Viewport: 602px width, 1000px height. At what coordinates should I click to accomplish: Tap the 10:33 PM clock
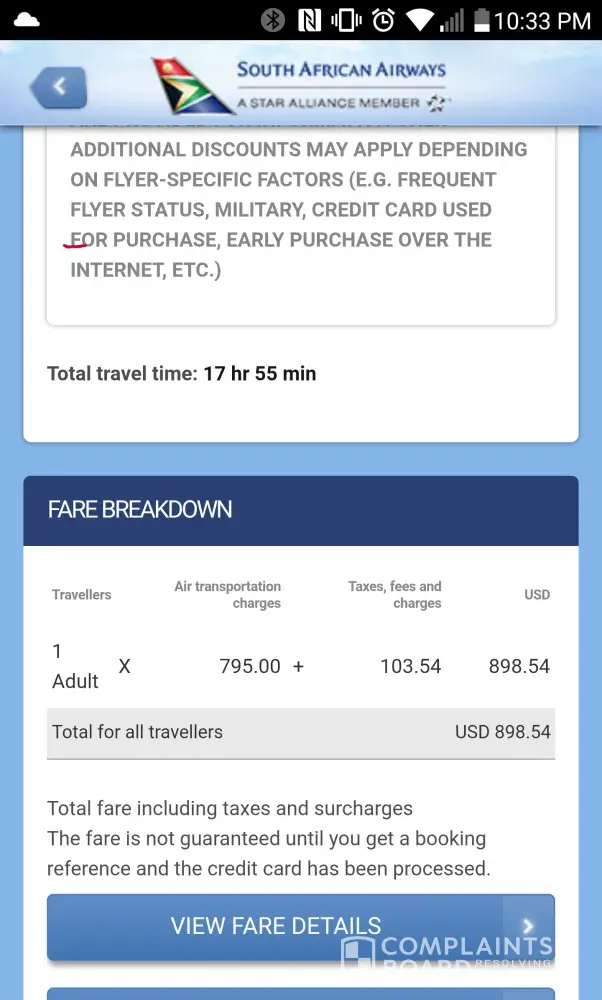(543, 20)
